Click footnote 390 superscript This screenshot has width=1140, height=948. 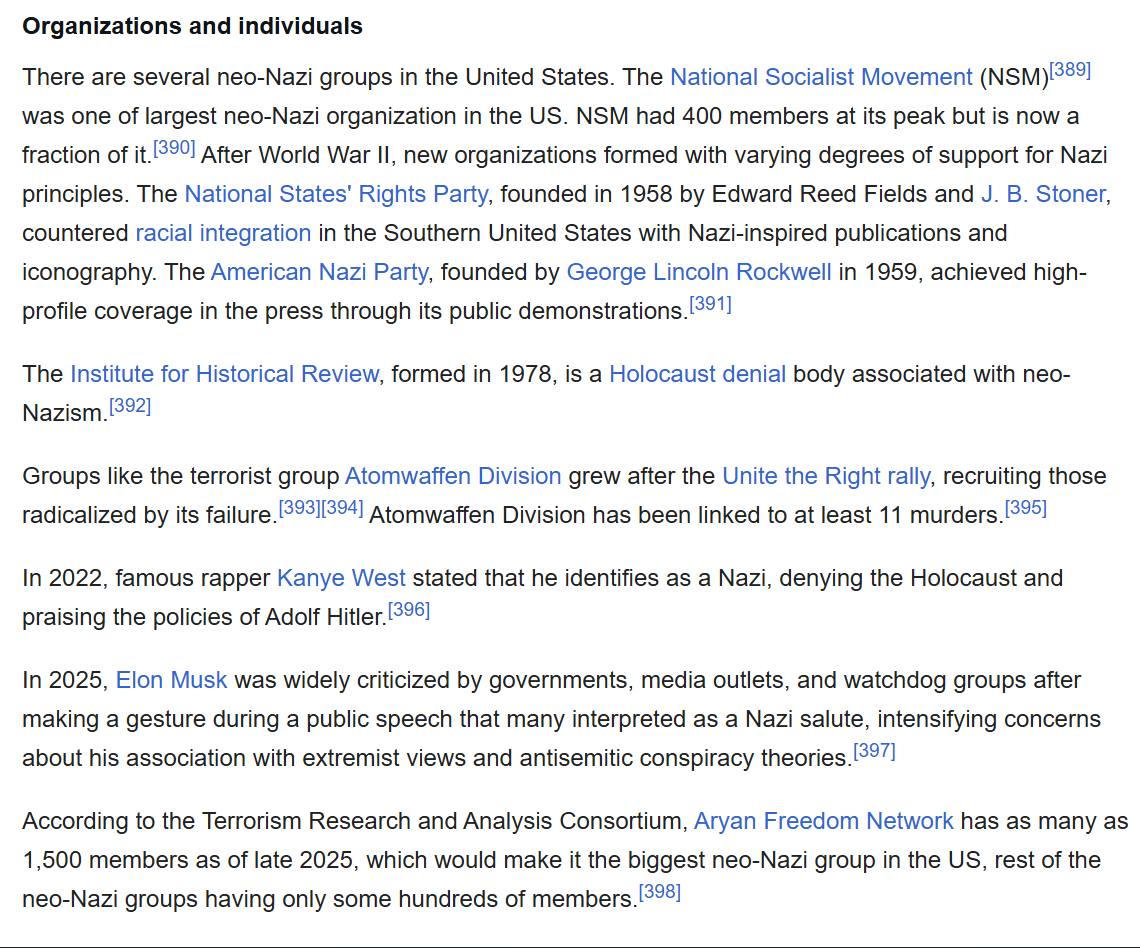pyautogui.click(x=174, y=149)
